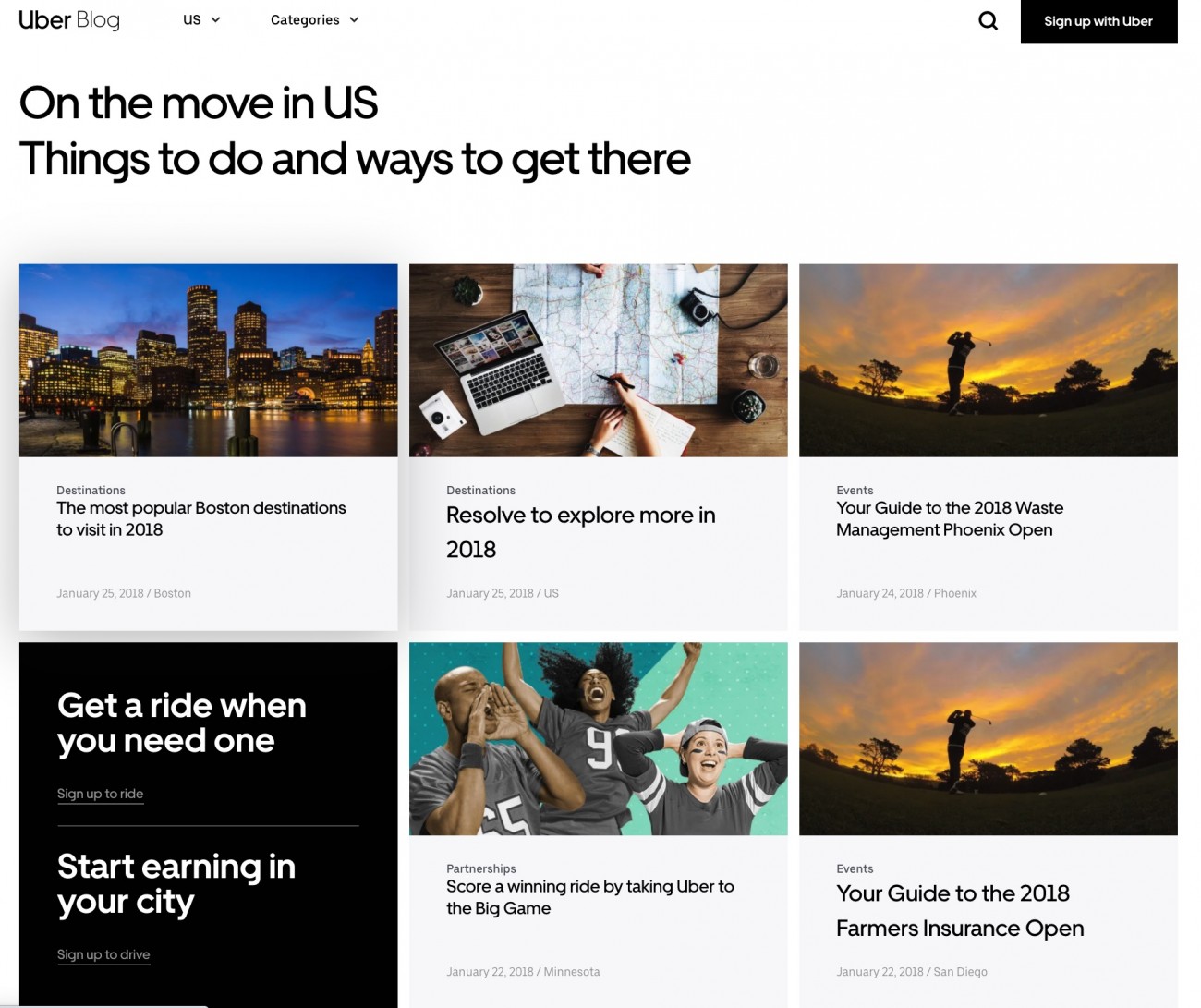Open Waste Management Phoenix Open guide article

[950, 519]
